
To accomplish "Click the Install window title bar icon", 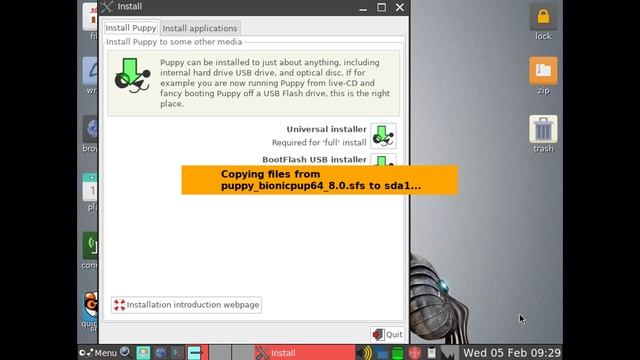I will click(107, 7).
